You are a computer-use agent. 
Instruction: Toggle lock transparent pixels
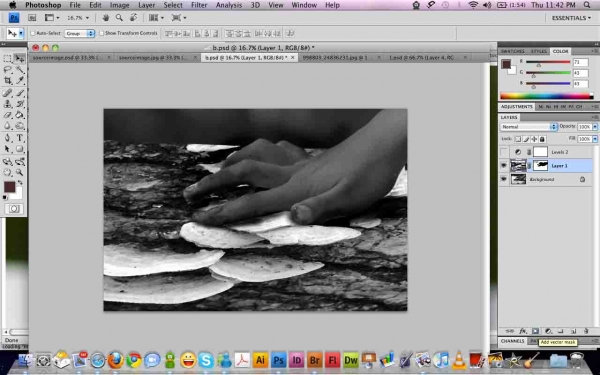(518, 139)
